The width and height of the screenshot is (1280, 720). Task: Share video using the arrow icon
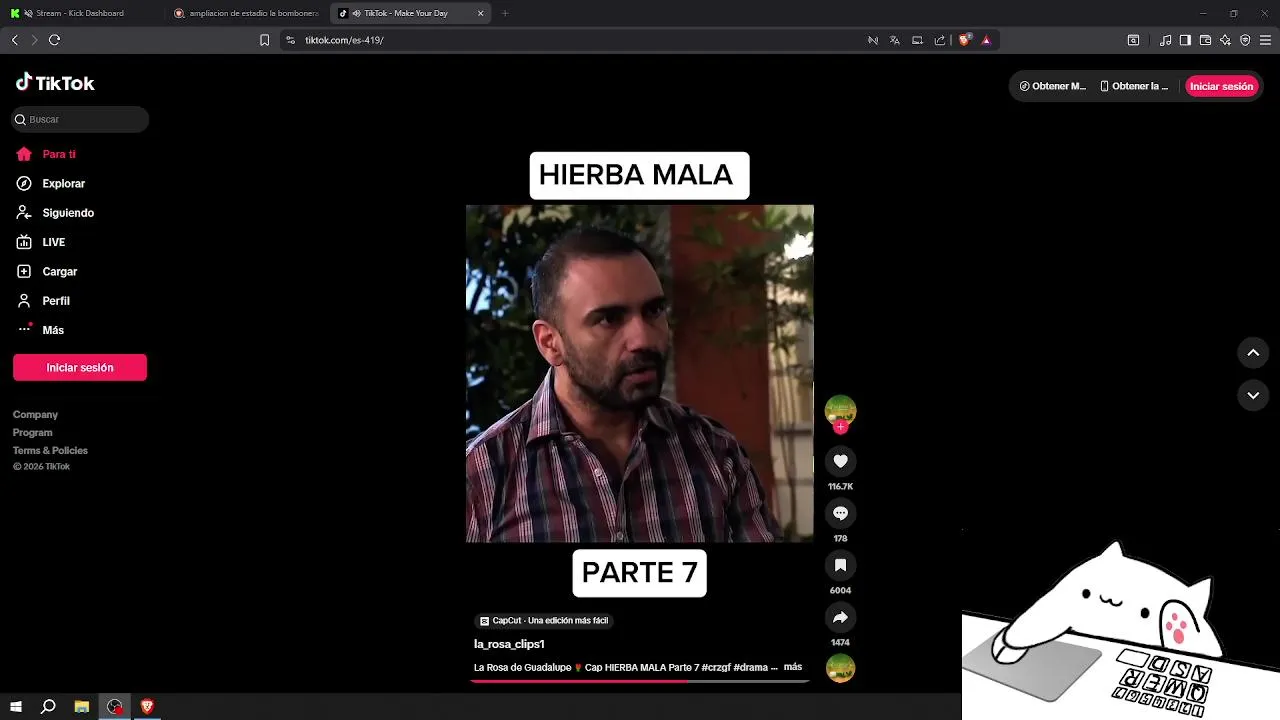point(840,617)
